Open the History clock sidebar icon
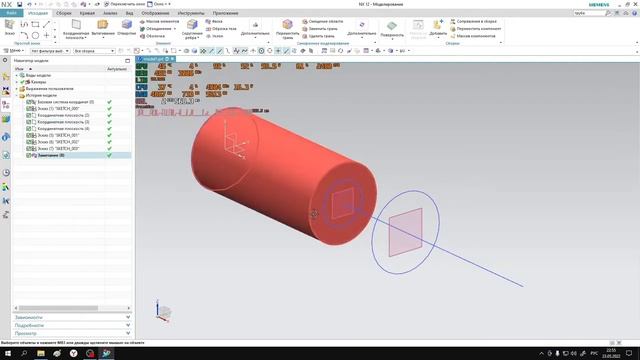This screenshot has height=360, width=640. click(6, 173)
